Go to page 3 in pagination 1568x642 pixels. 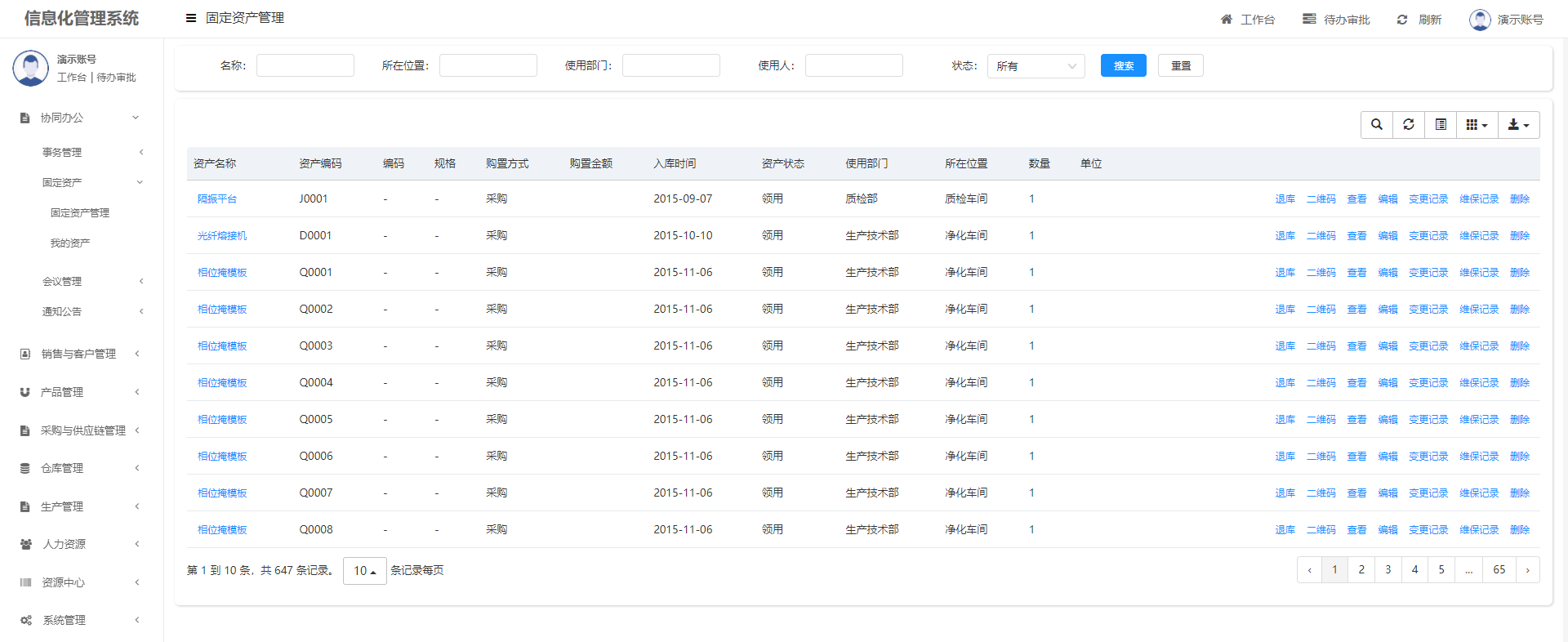point(1388,570)
